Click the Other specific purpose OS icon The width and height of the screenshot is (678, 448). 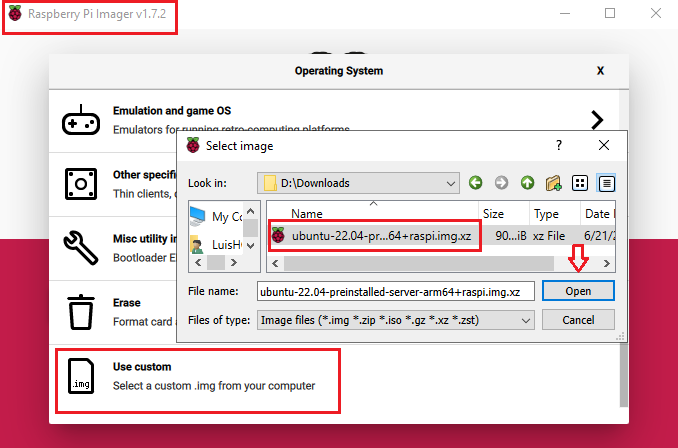81,184
